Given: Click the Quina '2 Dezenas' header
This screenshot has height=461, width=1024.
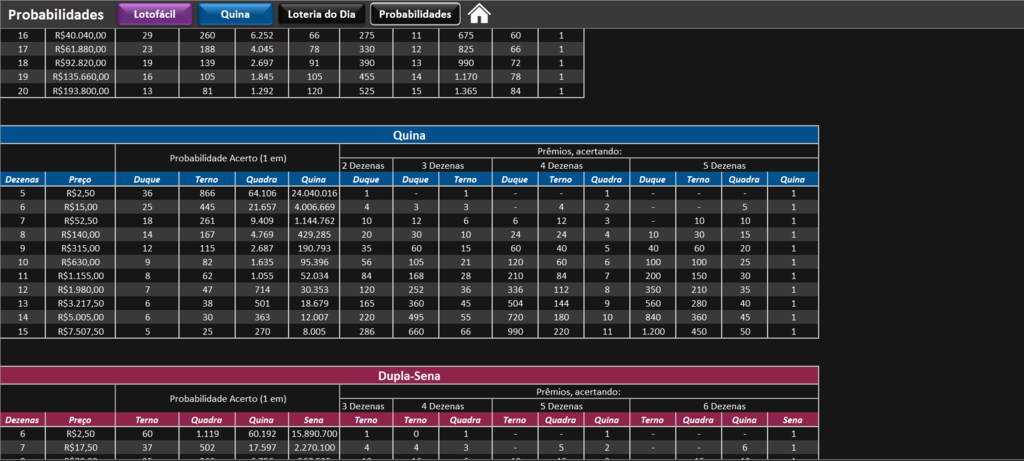Looking at the screenshot, I should (x=366, y=165).
